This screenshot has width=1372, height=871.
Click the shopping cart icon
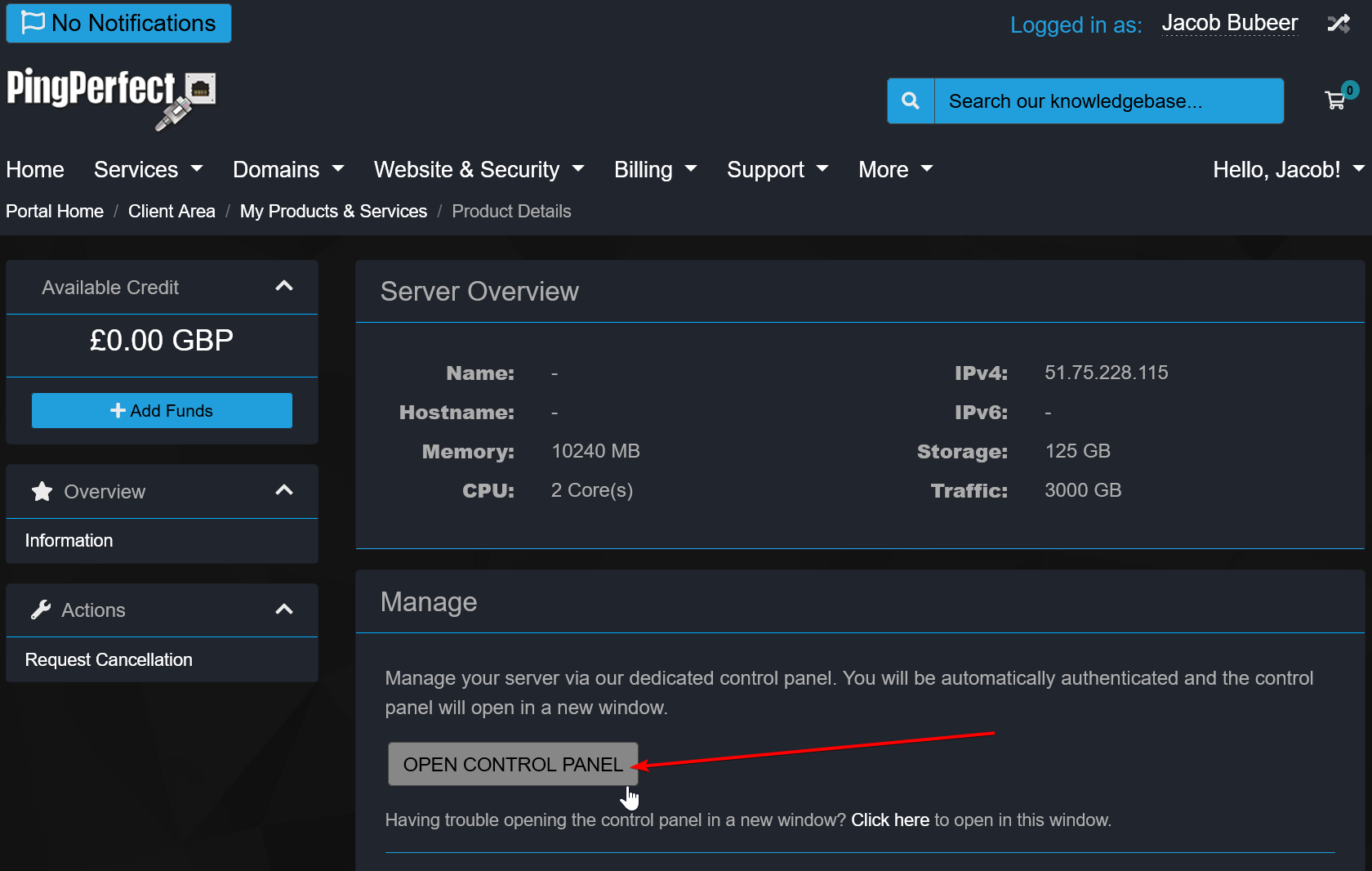[x=1335, y=100]
